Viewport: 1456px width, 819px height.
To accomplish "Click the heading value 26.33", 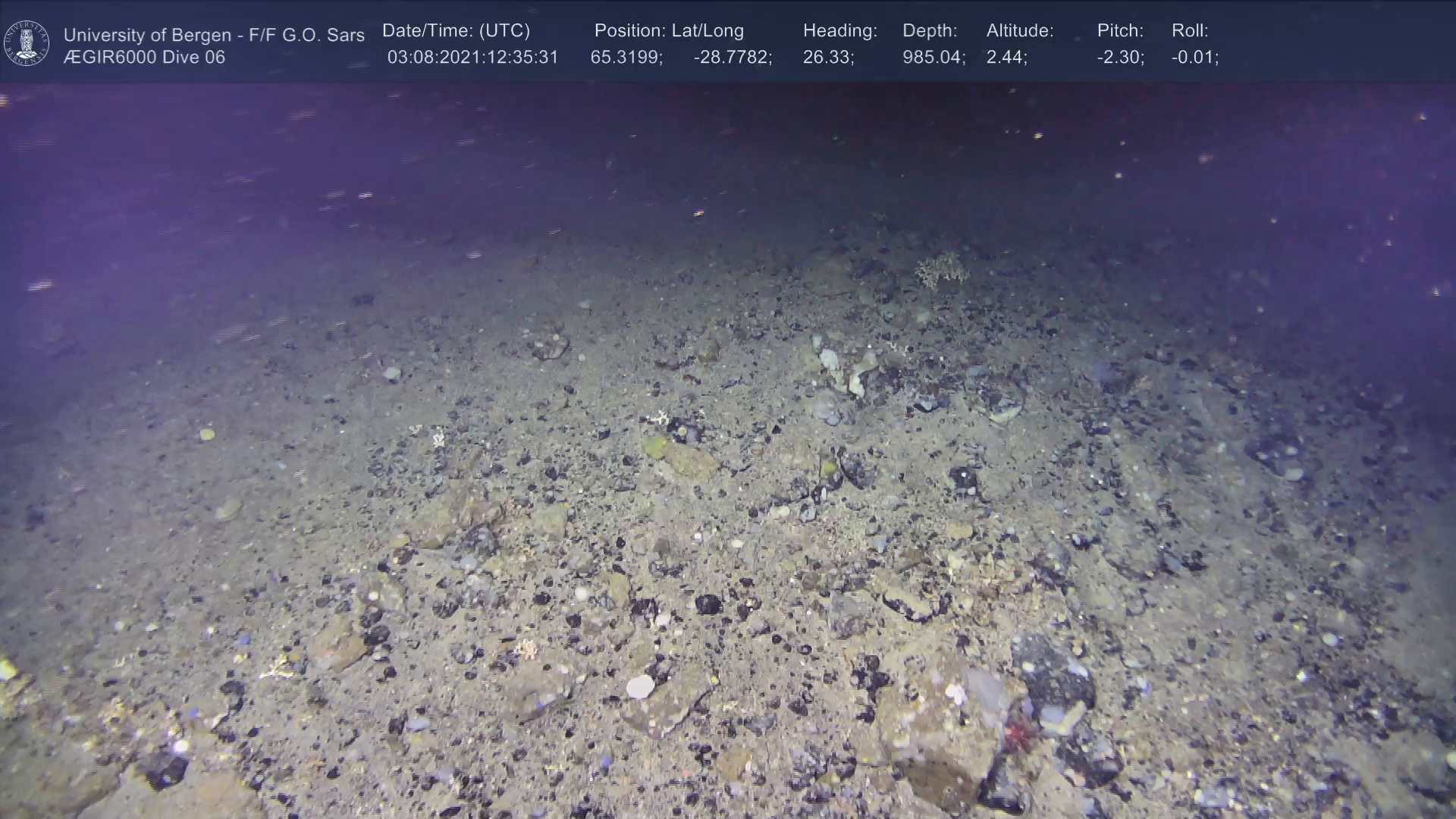I will tap(828, 58).
